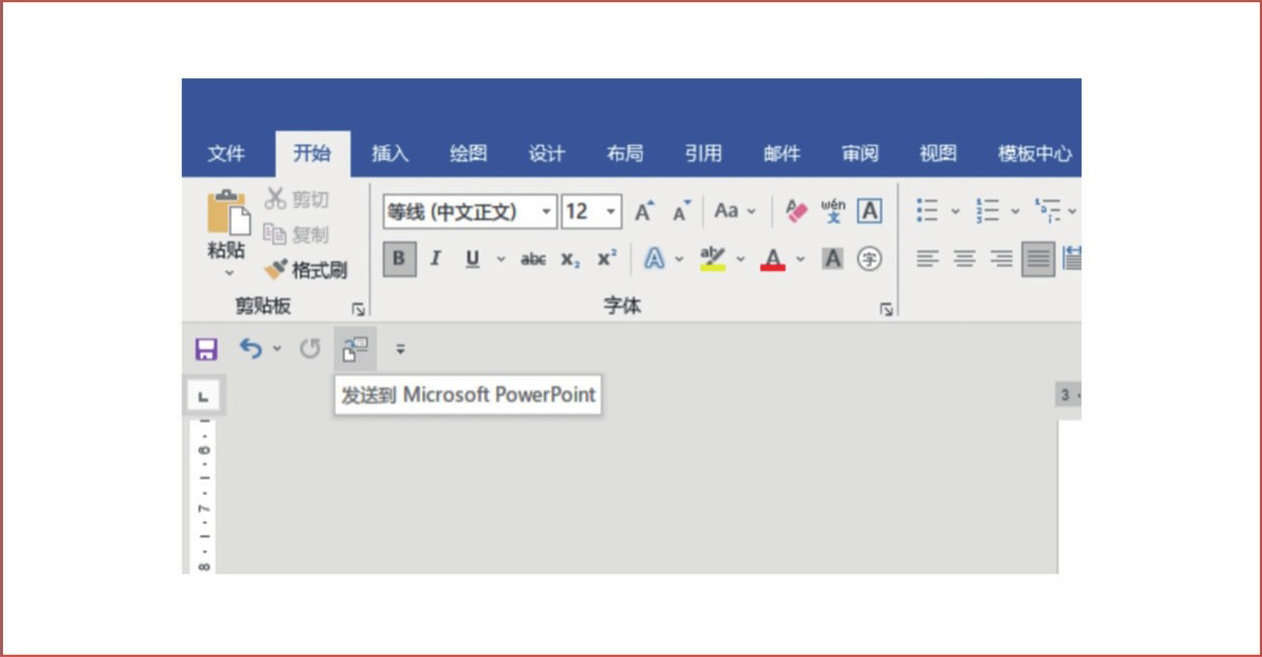Clear all formatting with eraser icon
Screen dimensions: 1262x657
coord(796,211)
